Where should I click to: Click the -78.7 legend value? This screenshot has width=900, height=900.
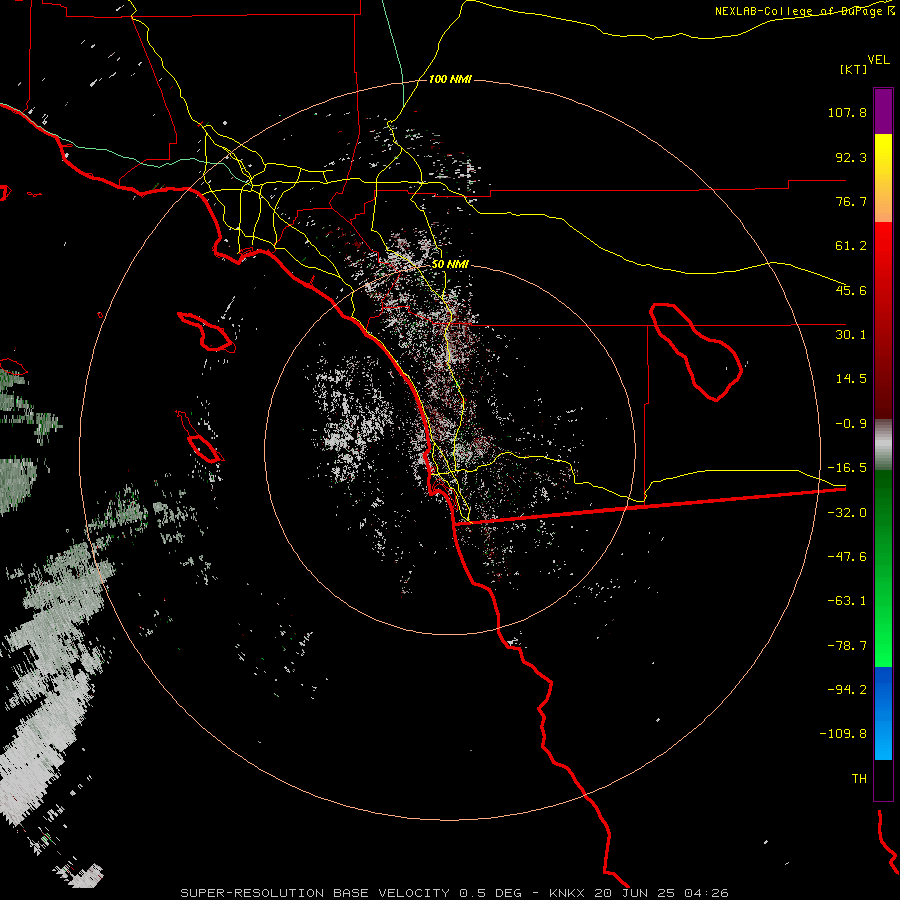pos(847,646)
